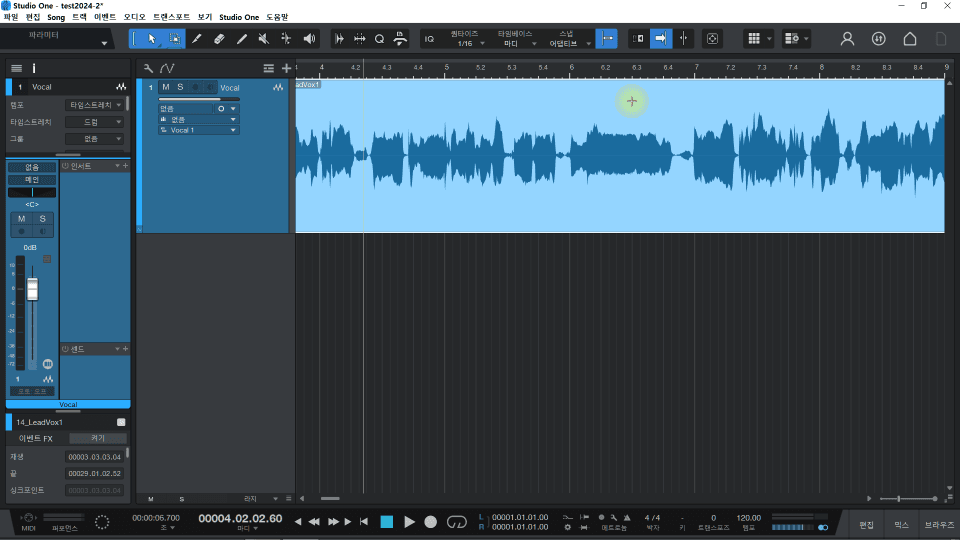
Task: Add a new track with plus icon
Action: click(x=286, y=68)
